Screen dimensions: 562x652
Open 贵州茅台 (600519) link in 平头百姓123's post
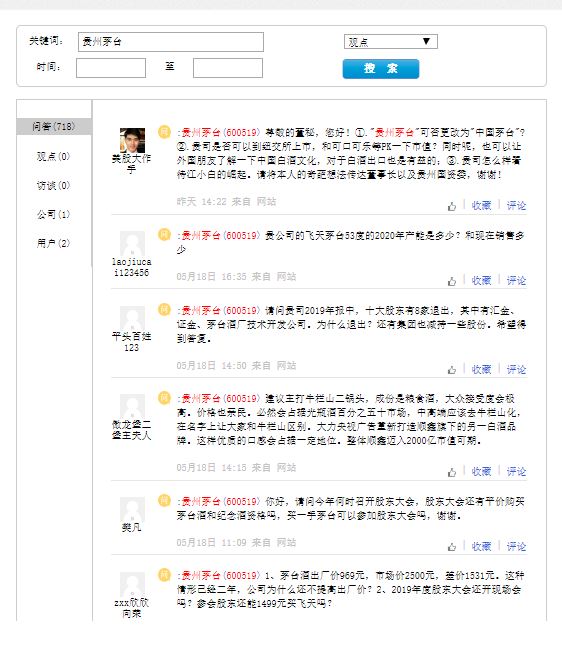pyautogui.click(x=220, y=311)
